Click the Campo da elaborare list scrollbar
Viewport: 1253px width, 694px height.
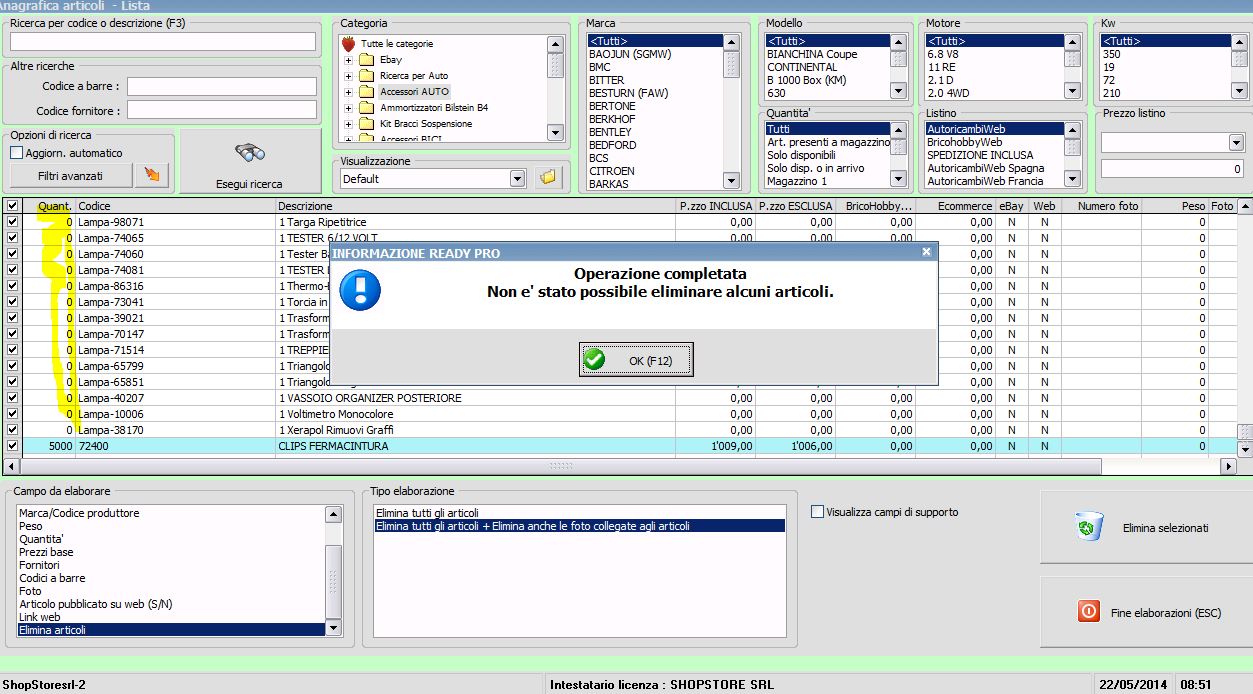[333, 570]
